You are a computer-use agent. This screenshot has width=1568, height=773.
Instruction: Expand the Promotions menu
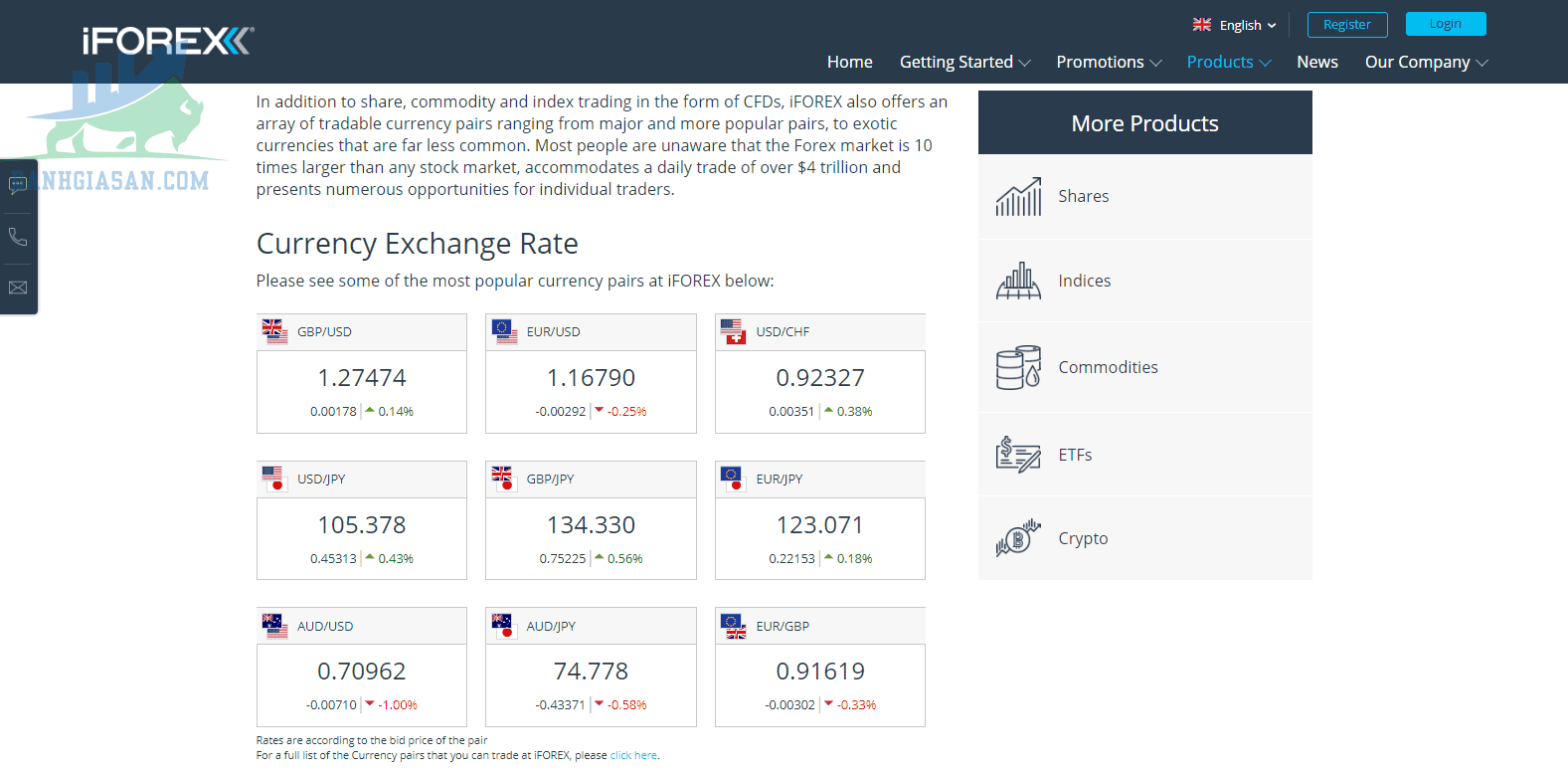point(1109,62)
